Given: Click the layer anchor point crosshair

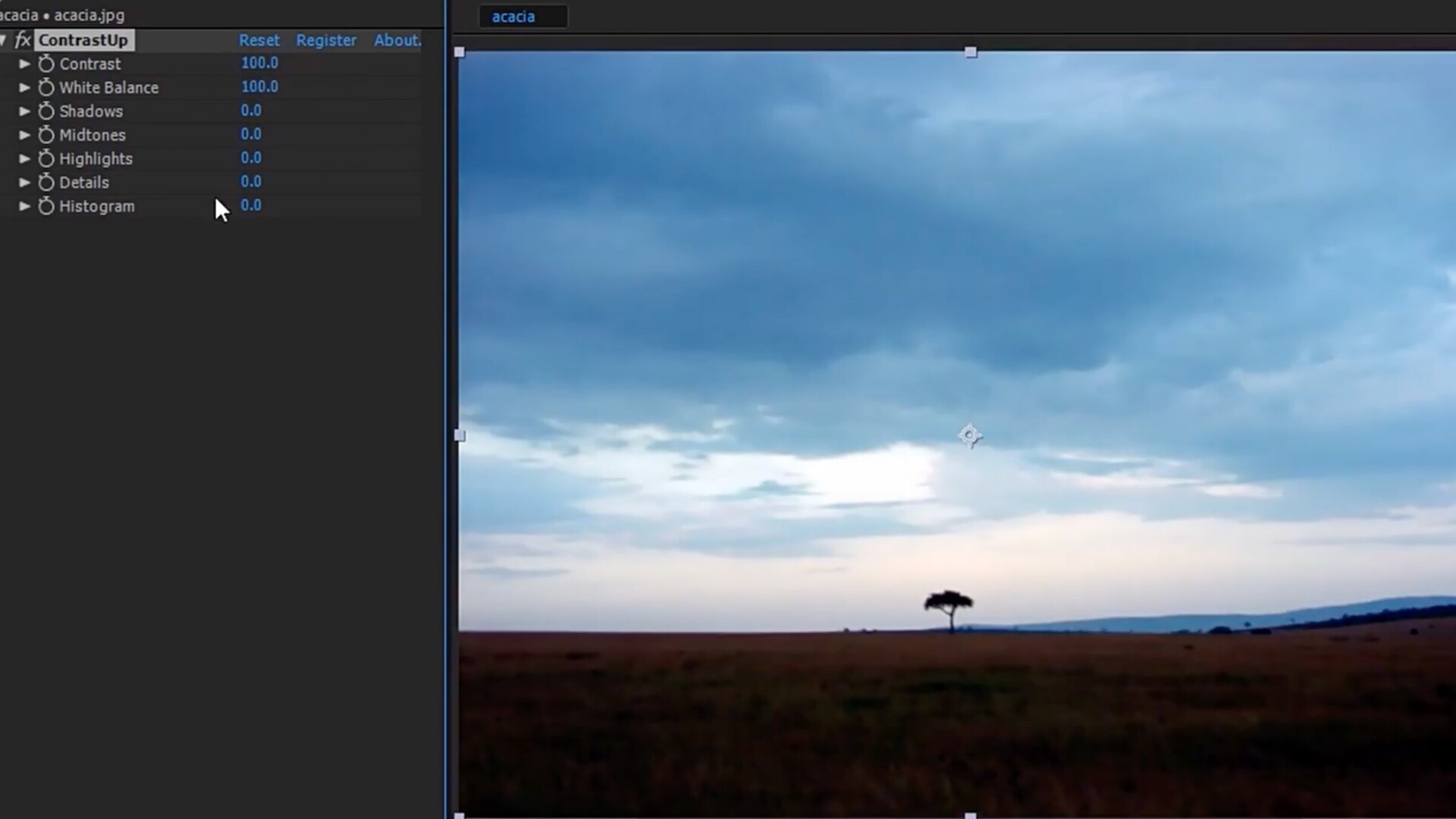Looking at the screenshot, I should click(970, 435).
